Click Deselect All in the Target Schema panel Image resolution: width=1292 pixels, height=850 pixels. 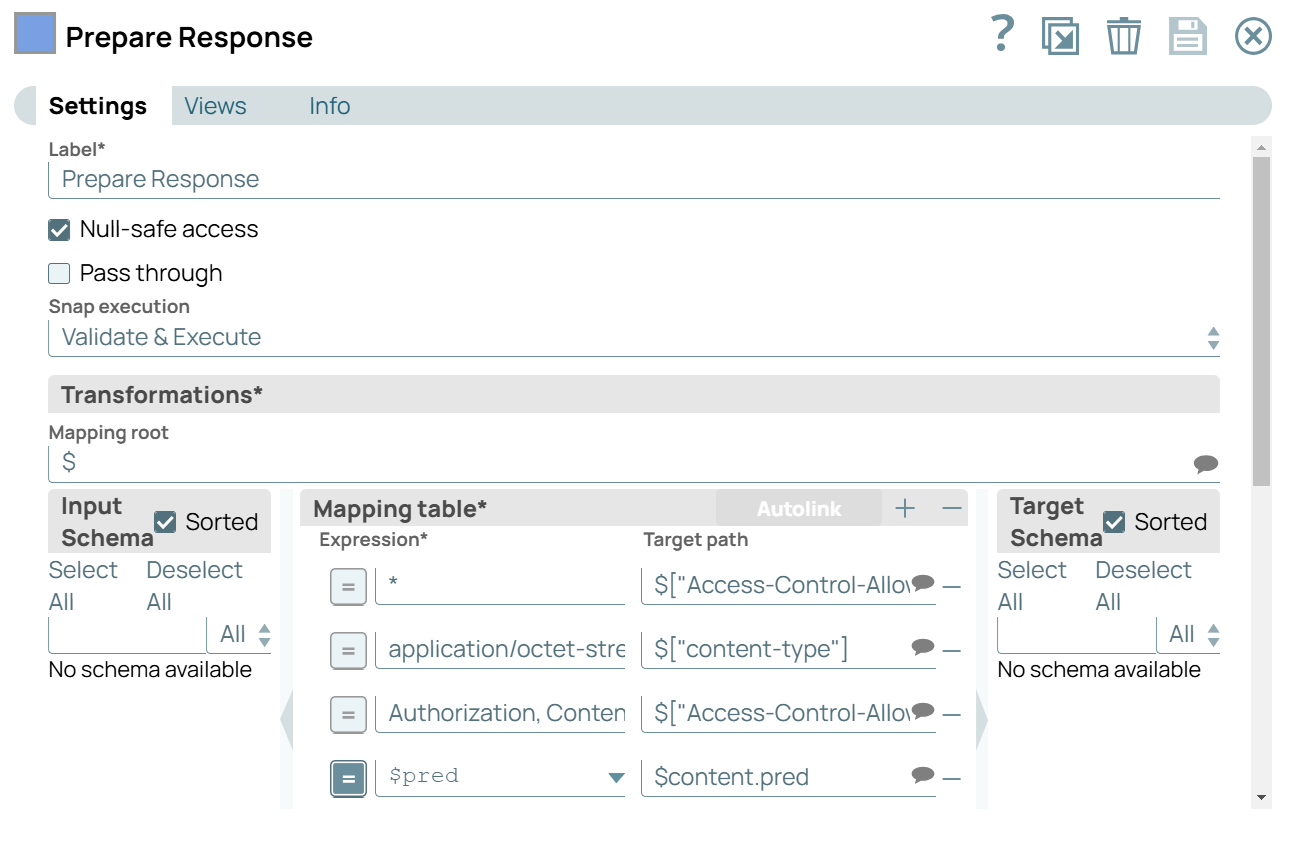click(1143, 585)
